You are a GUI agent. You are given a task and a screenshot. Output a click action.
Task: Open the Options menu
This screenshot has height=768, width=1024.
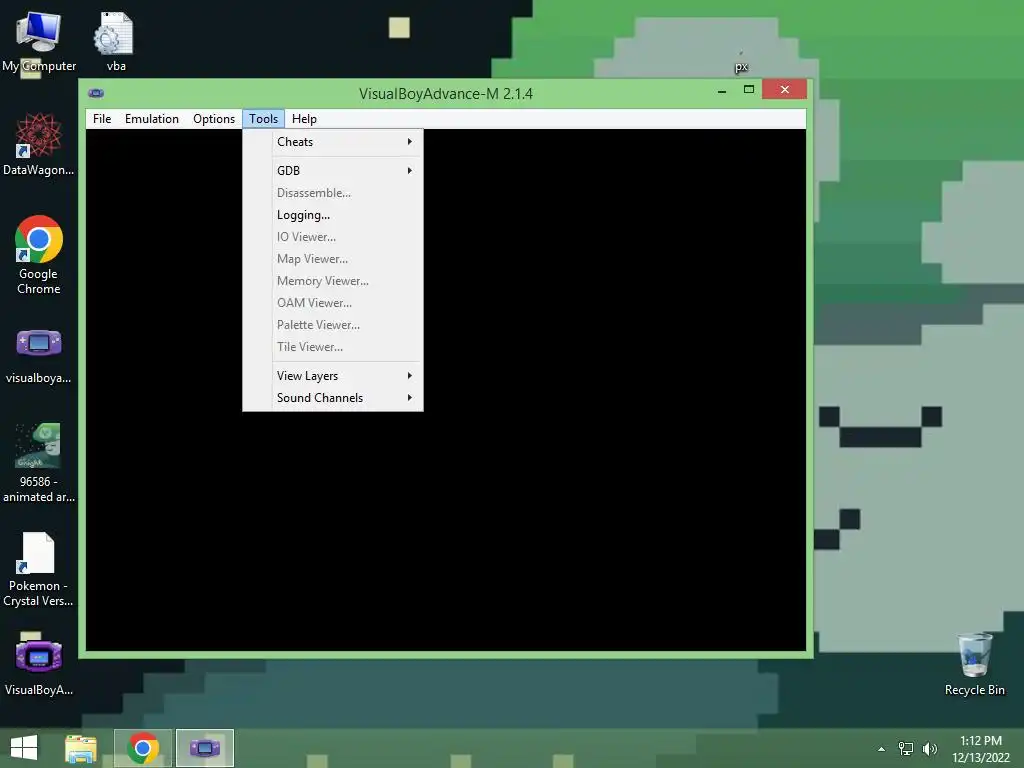pyautogui.click(x=214, y=119)
